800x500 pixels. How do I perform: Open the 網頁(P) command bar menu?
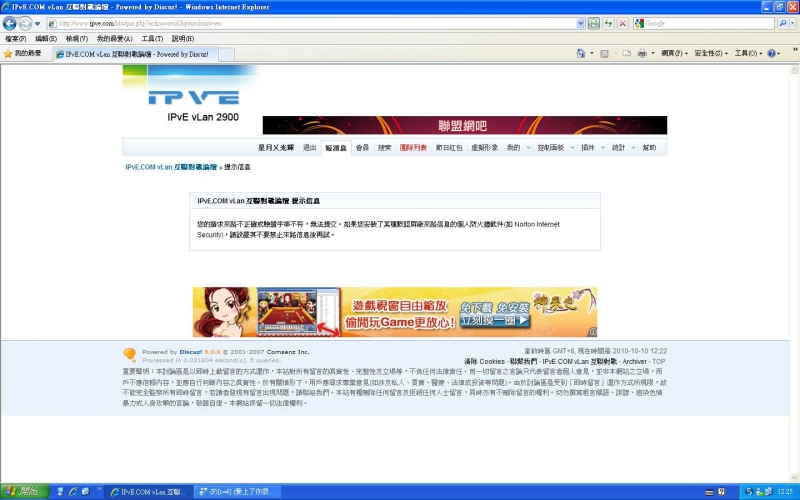(x=674, y=53)
